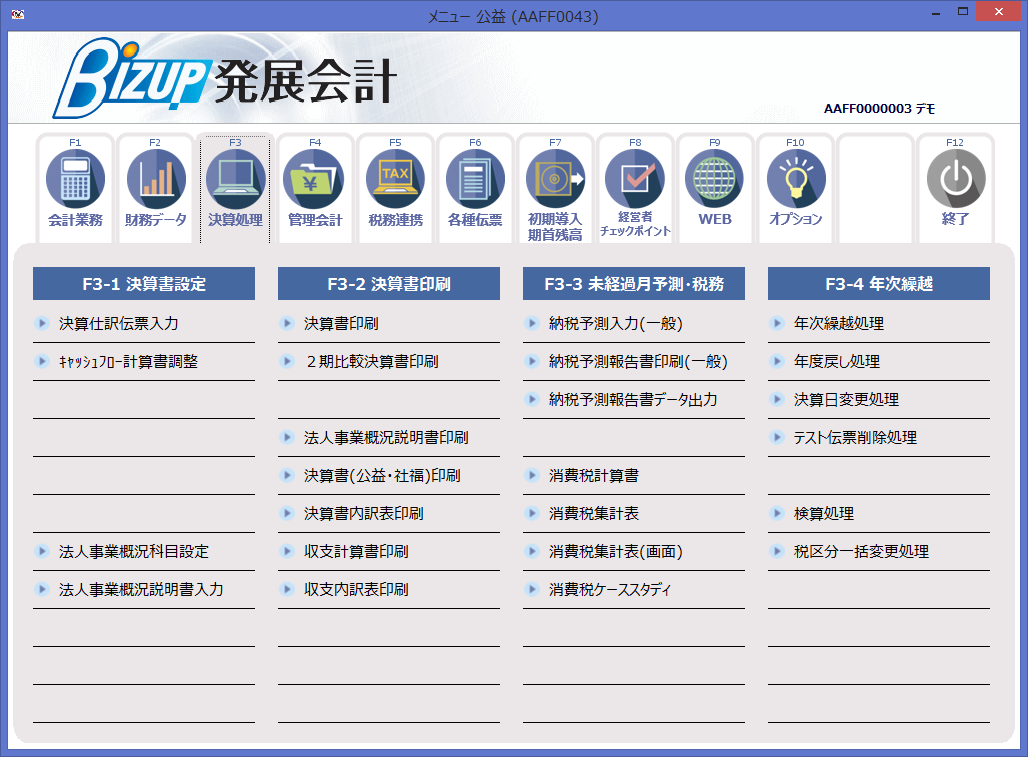Click 消費税計算書 consumption tax report

tap(586, 475)
